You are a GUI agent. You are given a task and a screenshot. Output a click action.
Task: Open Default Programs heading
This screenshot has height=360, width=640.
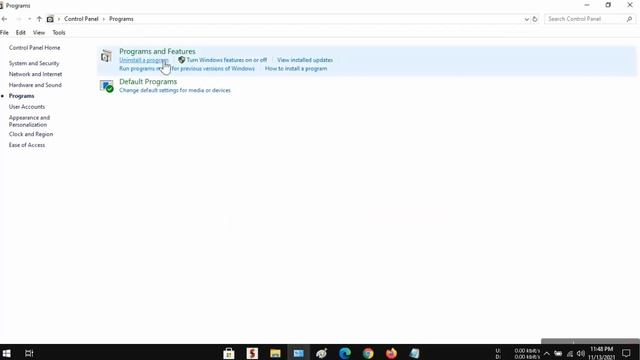tap(148, 82)
